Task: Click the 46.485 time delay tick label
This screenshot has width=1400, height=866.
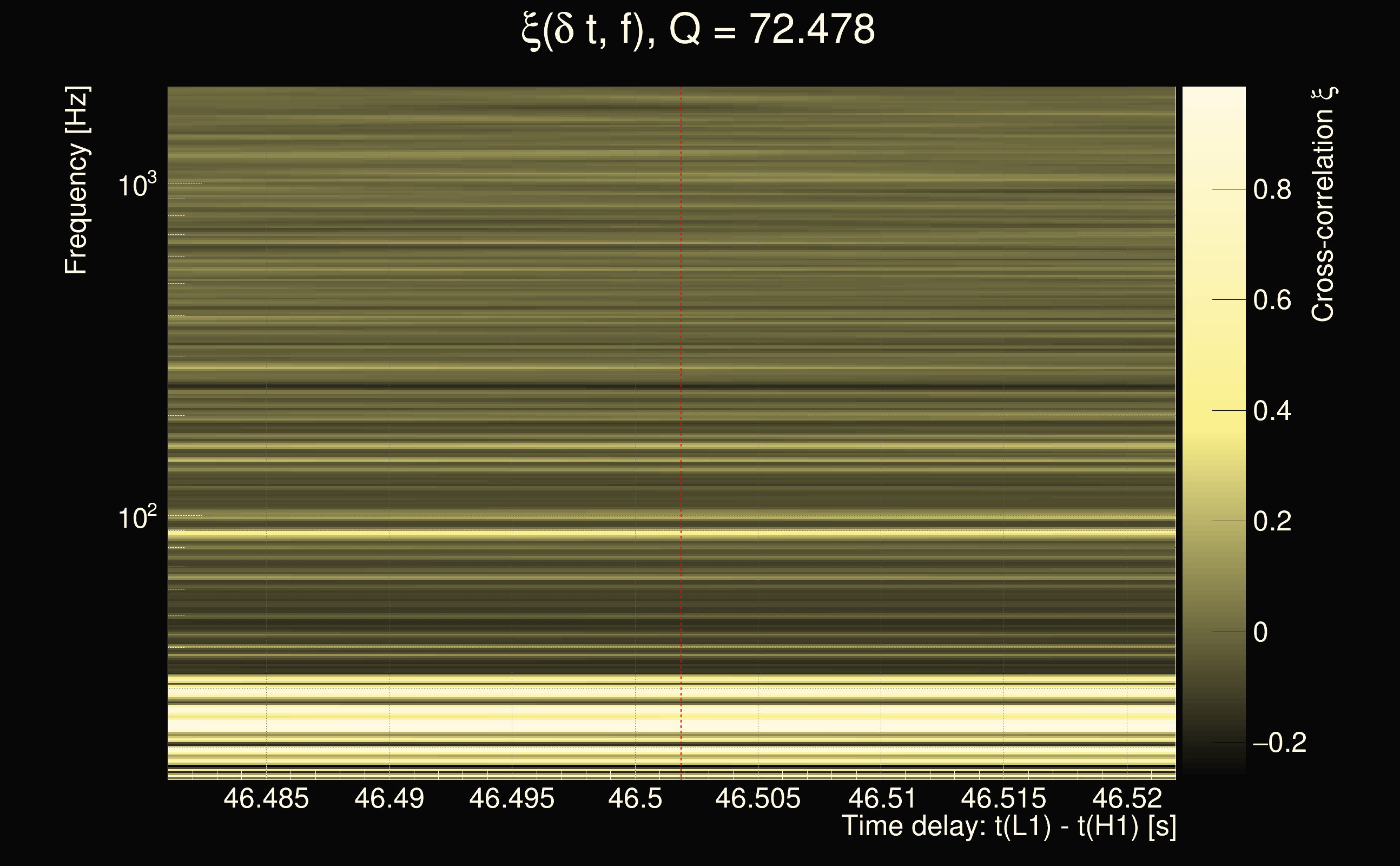Action: tap(266, 798)
